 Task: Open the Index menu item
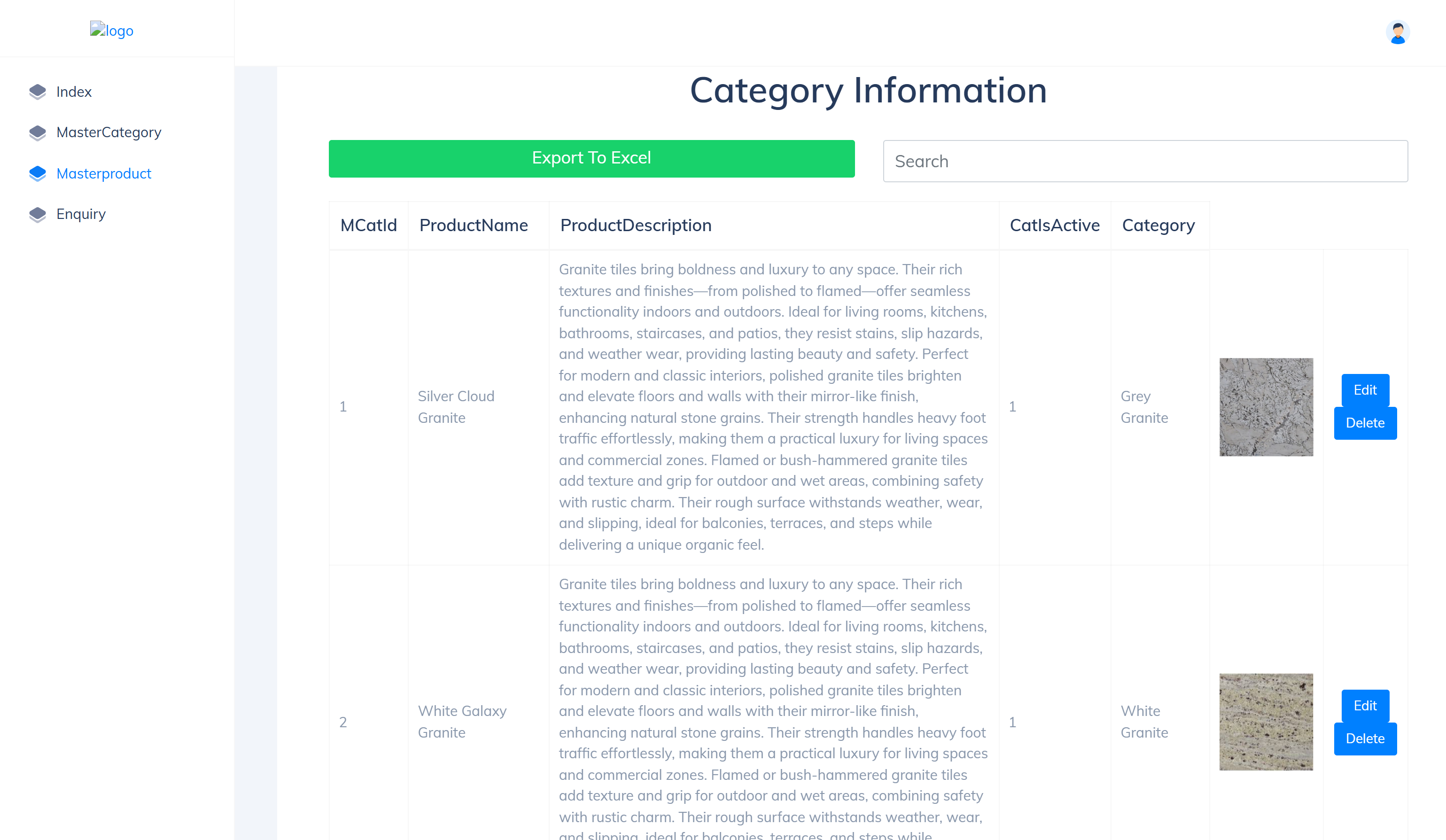coord(74,92)
